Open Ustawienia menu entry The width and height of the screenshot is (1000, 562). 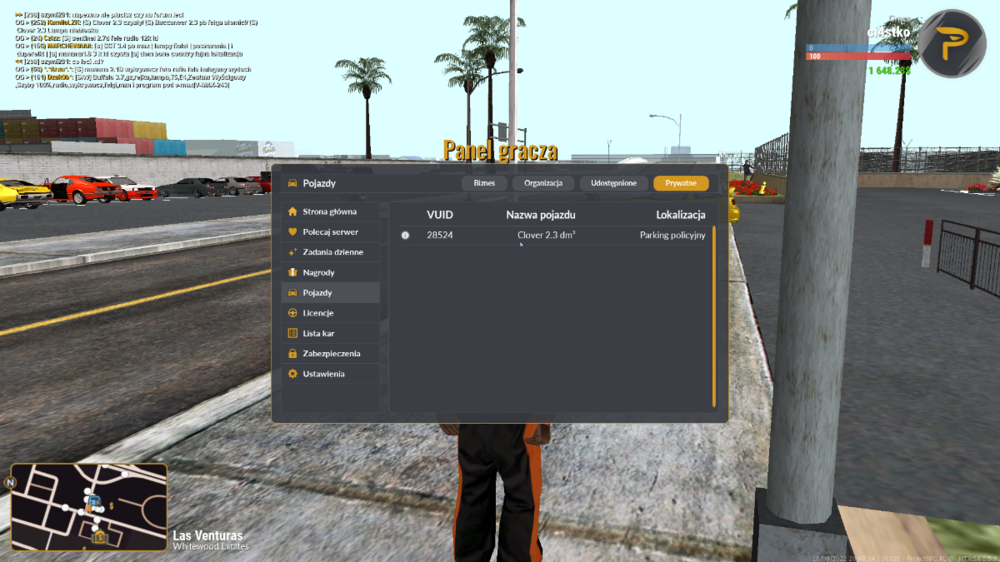331,374
